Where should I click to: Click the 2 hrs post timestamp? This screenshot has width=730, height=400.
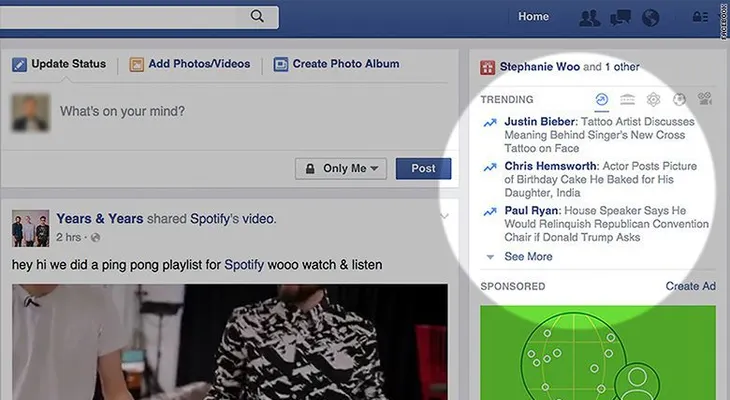[68, 237]
